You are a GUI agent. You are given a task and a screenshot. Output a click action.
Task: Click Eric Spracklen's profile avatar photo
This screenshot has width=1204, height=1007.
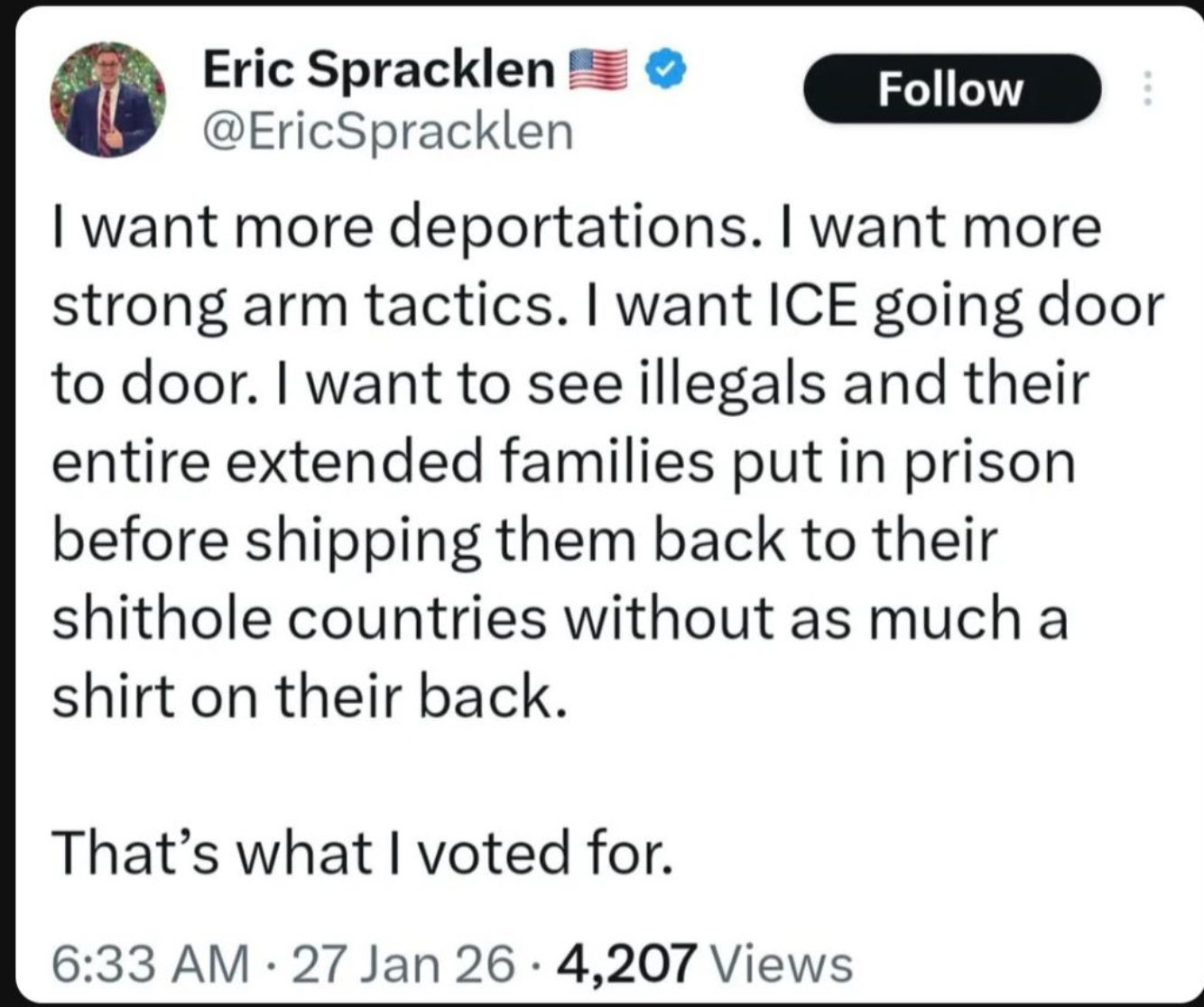coord(108,99)
